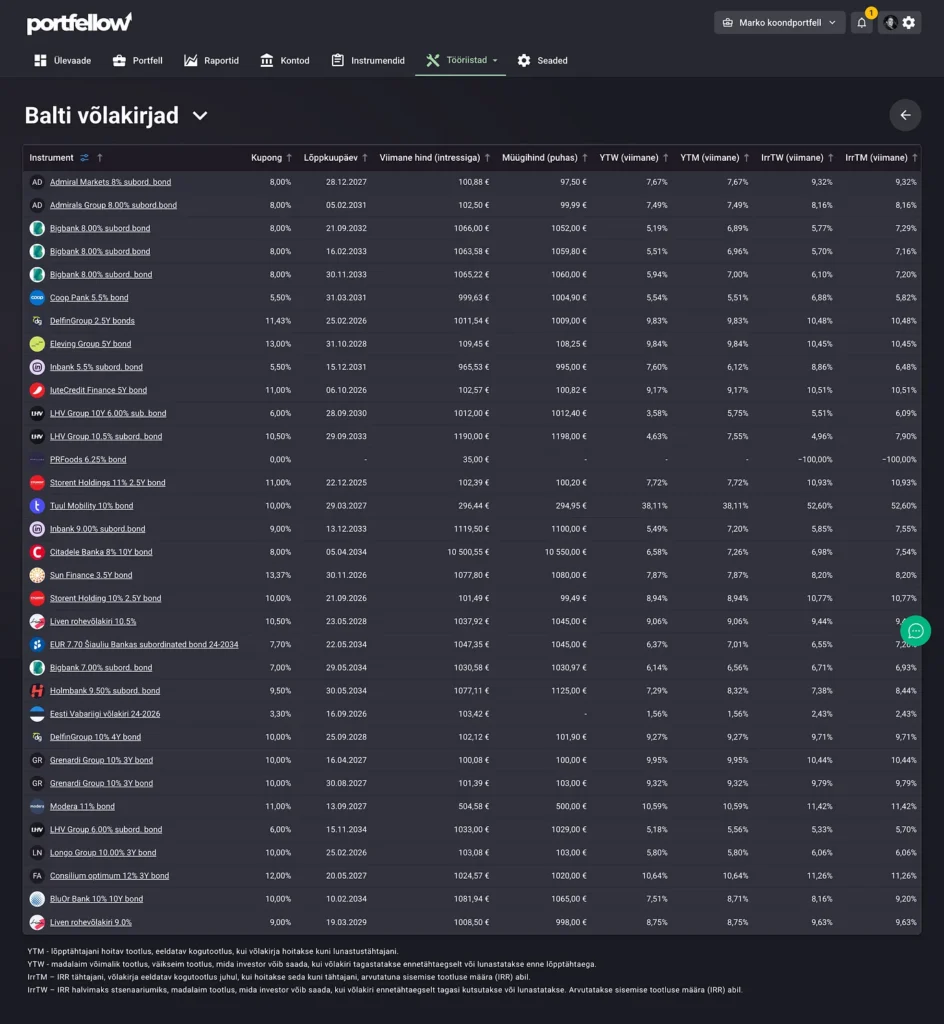Viewport: 944px width, 1024px height.
Task: Sort by YTW (viimane) column
Action: [634, 157]
